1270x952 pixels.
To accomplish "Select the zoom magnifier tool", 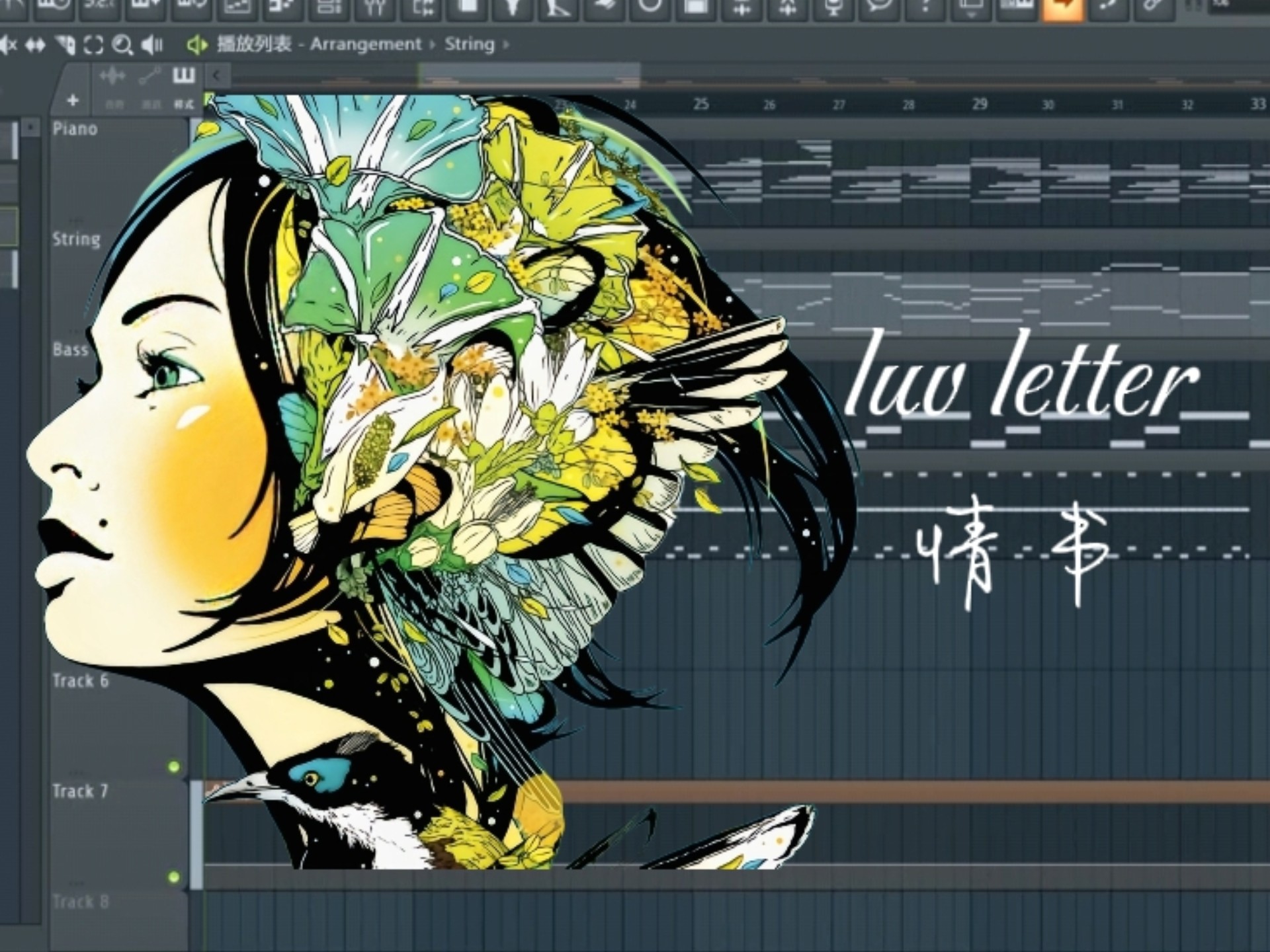I will (x=122, y=46).
